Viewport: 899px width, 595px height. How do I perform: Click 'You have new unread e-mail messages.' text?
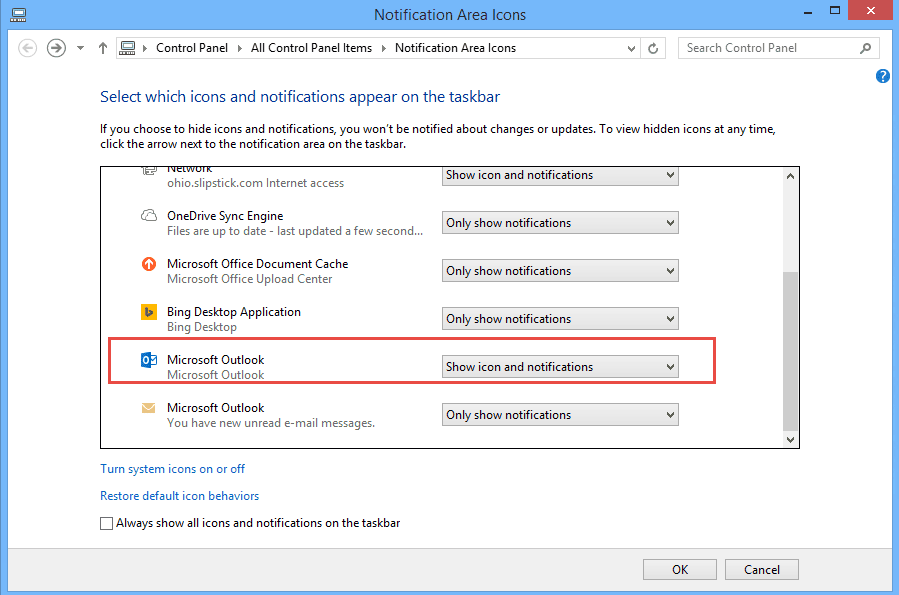pyautogui.click(x=271, y=423)
